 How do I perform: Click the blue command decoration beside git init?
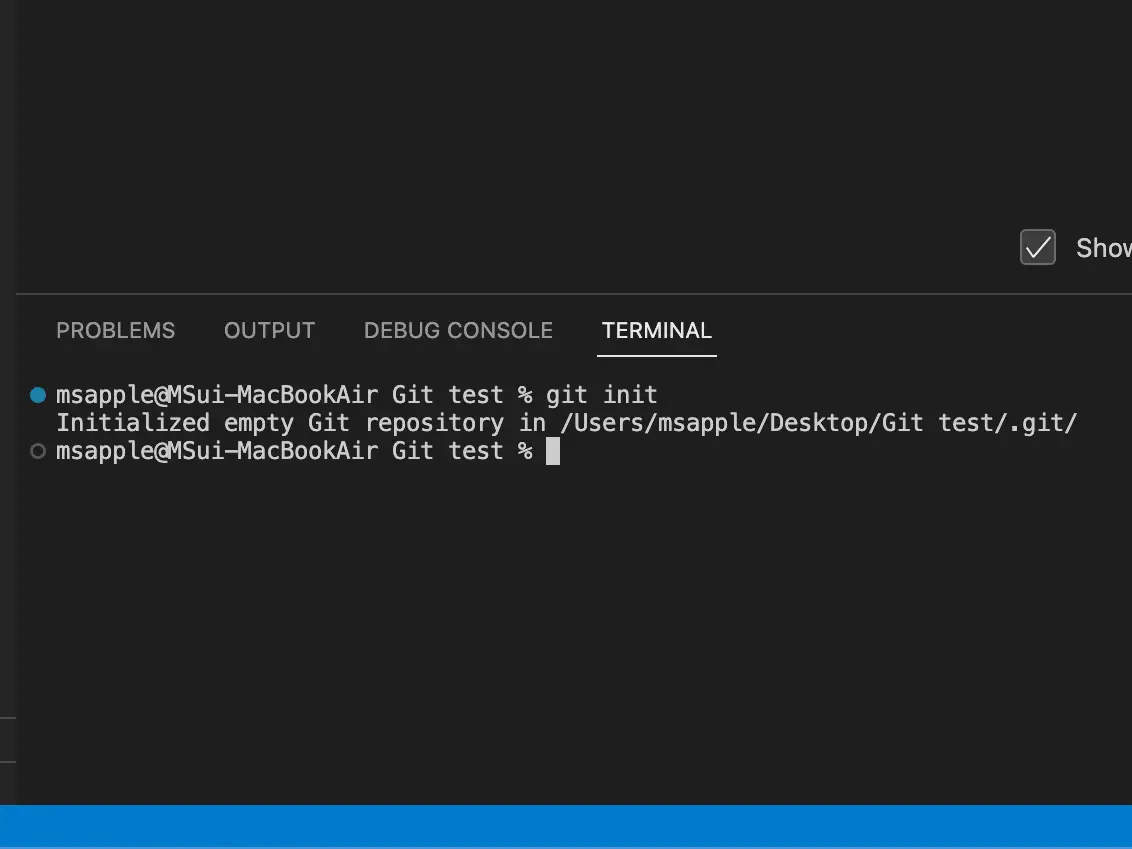(37, 394)
